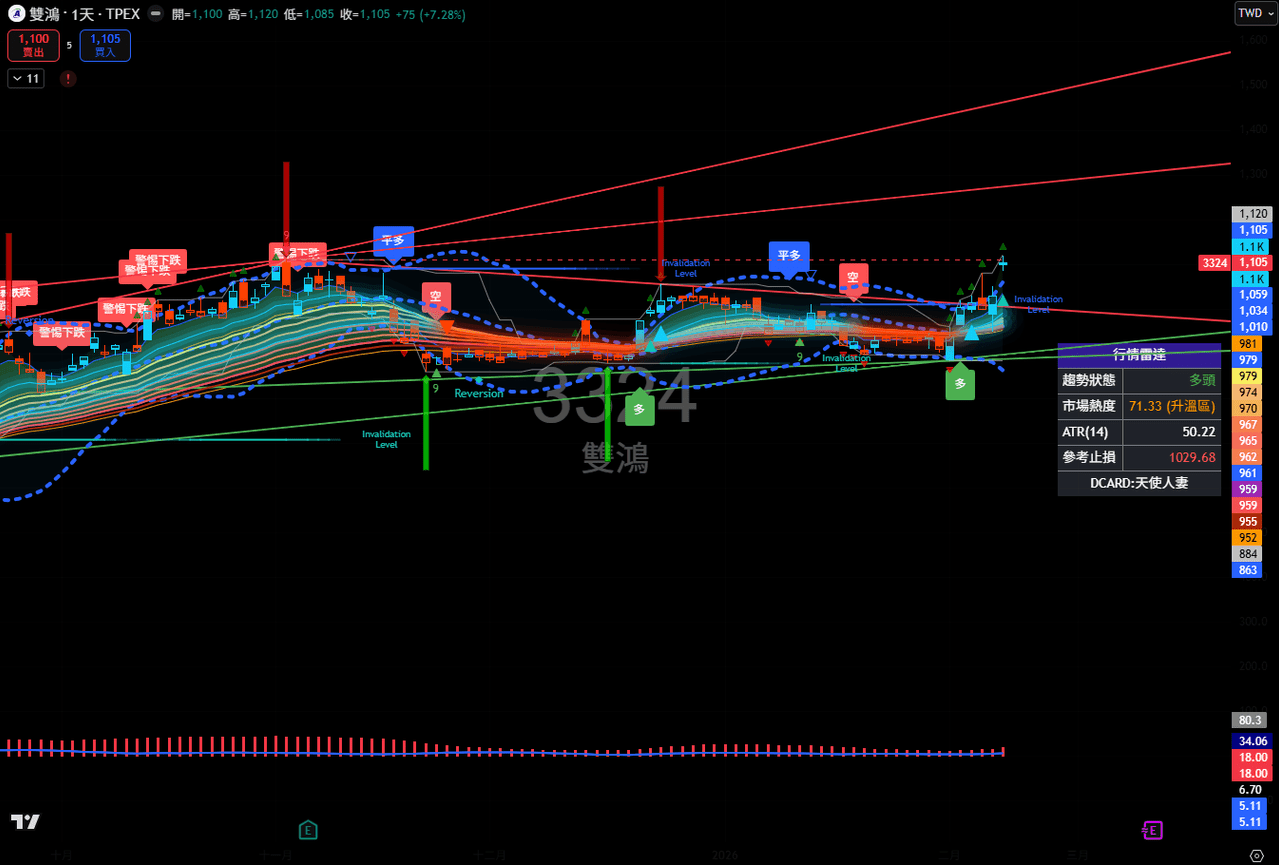The width and height of the screenshot is (1279, 865).
Task: Click the ATR(14) cell
Action: pos(1090,432)
